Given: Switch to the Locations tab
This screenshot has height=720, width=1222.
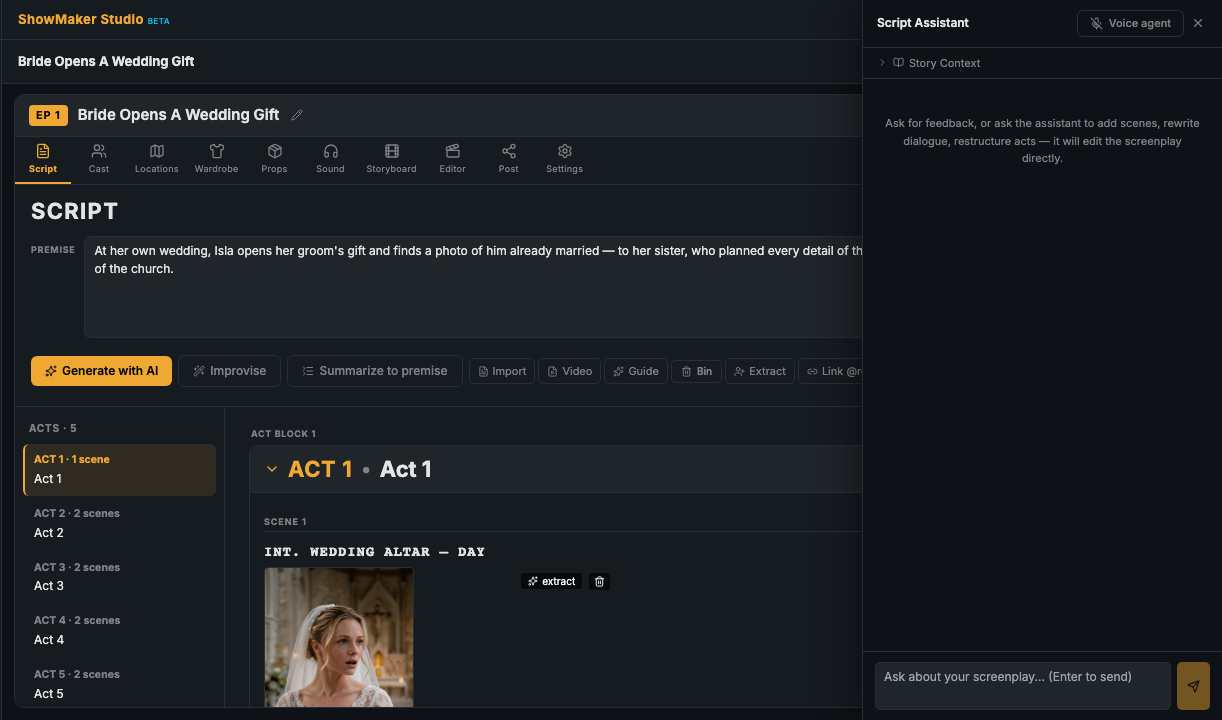Looking at the screenshot, I should tap(157, 159).
